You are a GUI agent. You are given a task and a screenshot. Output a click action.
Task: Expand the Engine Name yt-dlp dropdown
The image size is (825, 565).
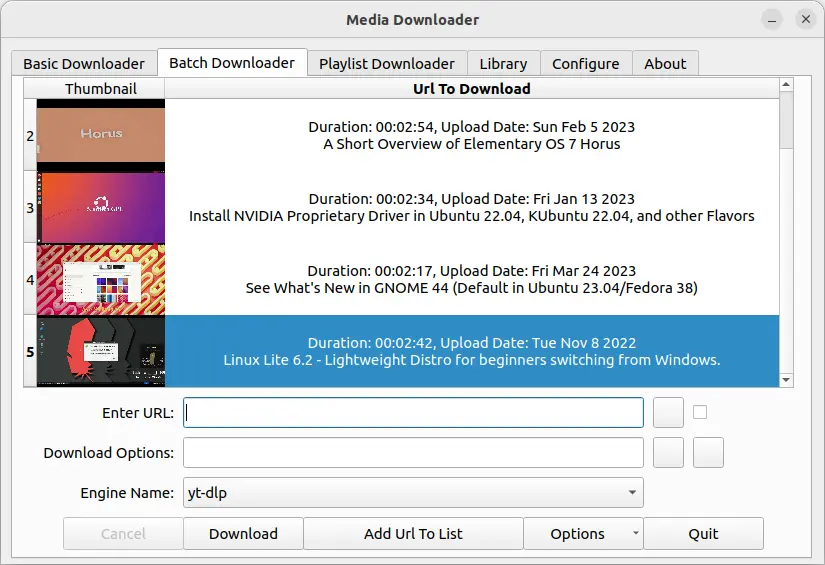[x=413, y=492]
